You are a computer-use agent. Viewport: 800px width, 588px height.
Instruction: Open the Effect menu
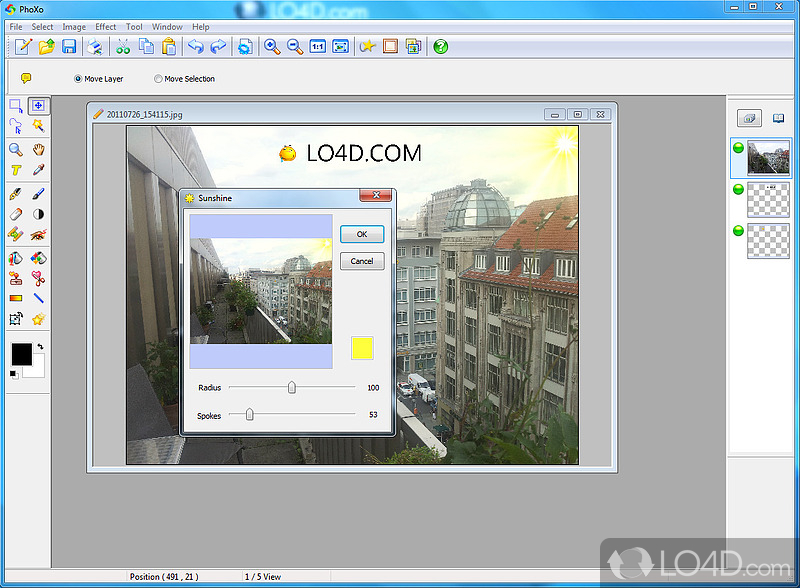coord(106,27)
